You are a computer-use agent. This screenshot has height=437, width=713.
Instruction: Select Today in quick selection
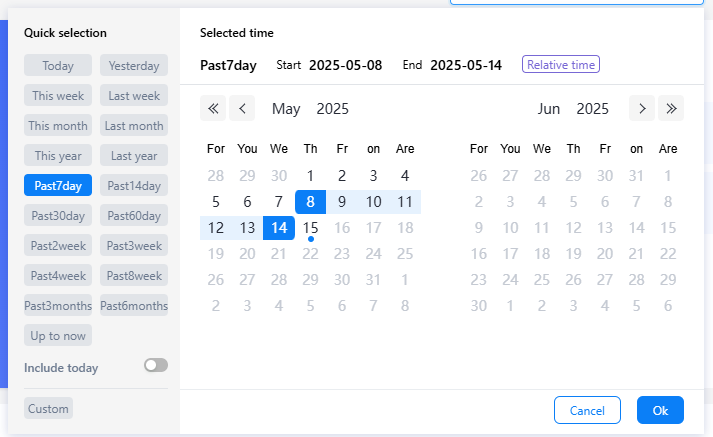coord(58,66)
